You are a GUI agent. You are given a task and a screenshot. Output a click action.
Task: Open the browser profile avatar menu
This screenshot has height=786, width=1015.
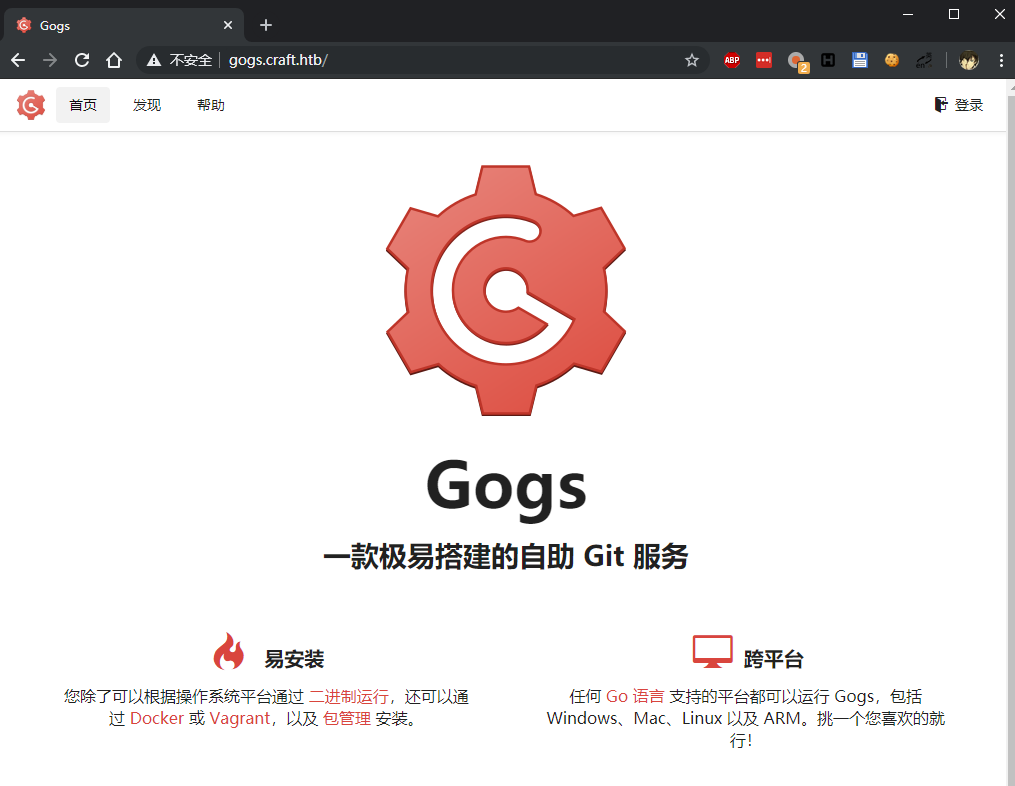(x=967, y=60)
